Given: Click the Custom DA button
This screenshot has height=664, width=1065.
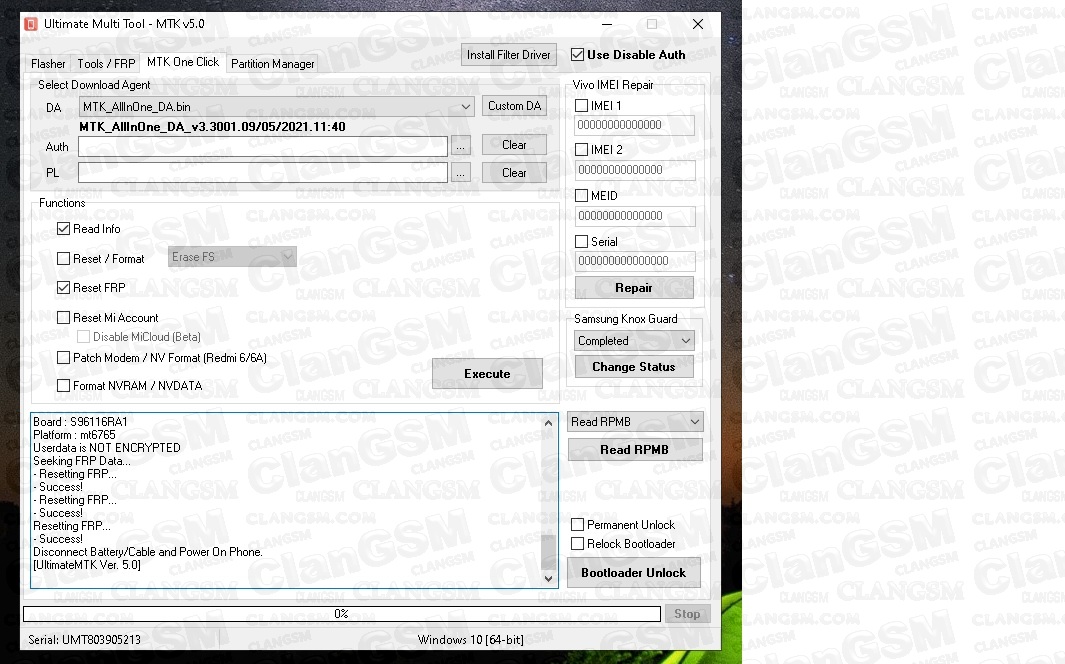Looking at the screenshot, I should tap(514, 106).
